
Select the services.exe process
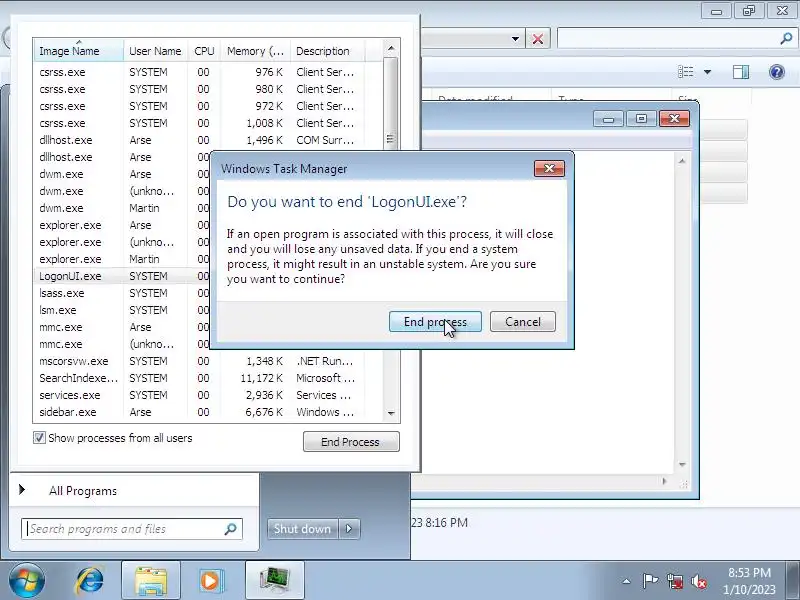click(208, 395)
